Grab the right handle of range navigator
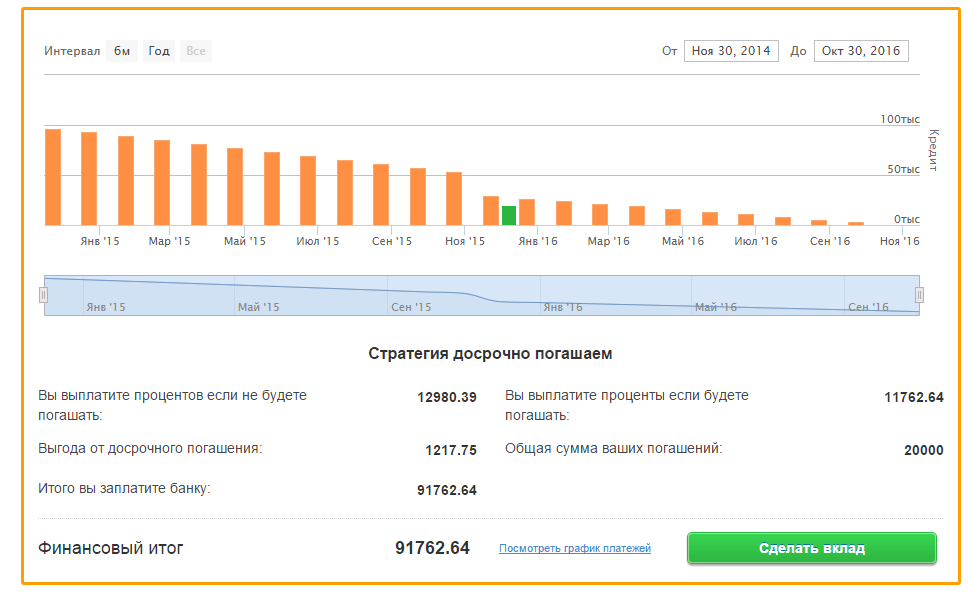 tap(919, 295)
